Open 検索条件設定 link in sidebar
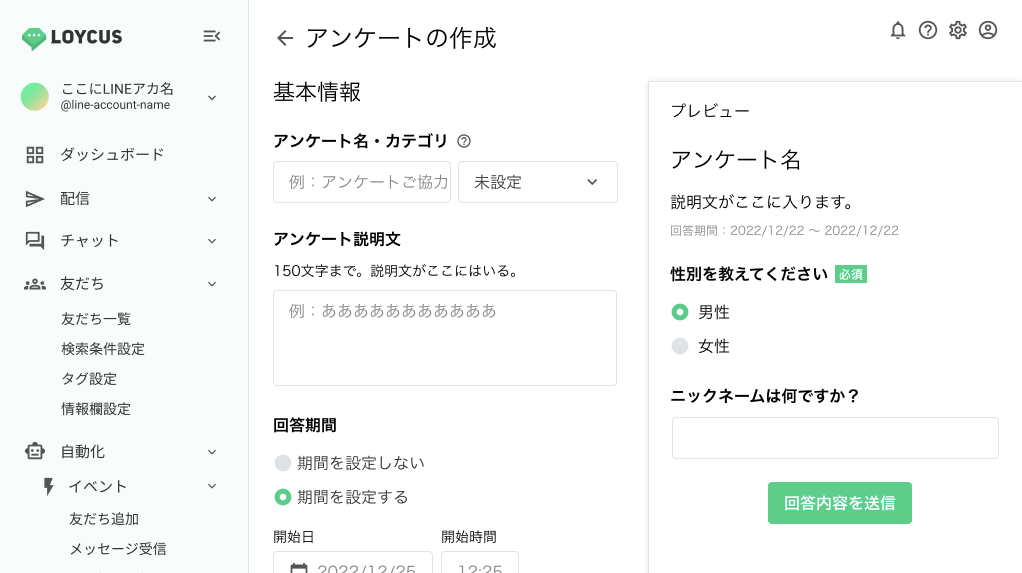Viewport: 1022px width, 573px height. (x=103, y=349)
